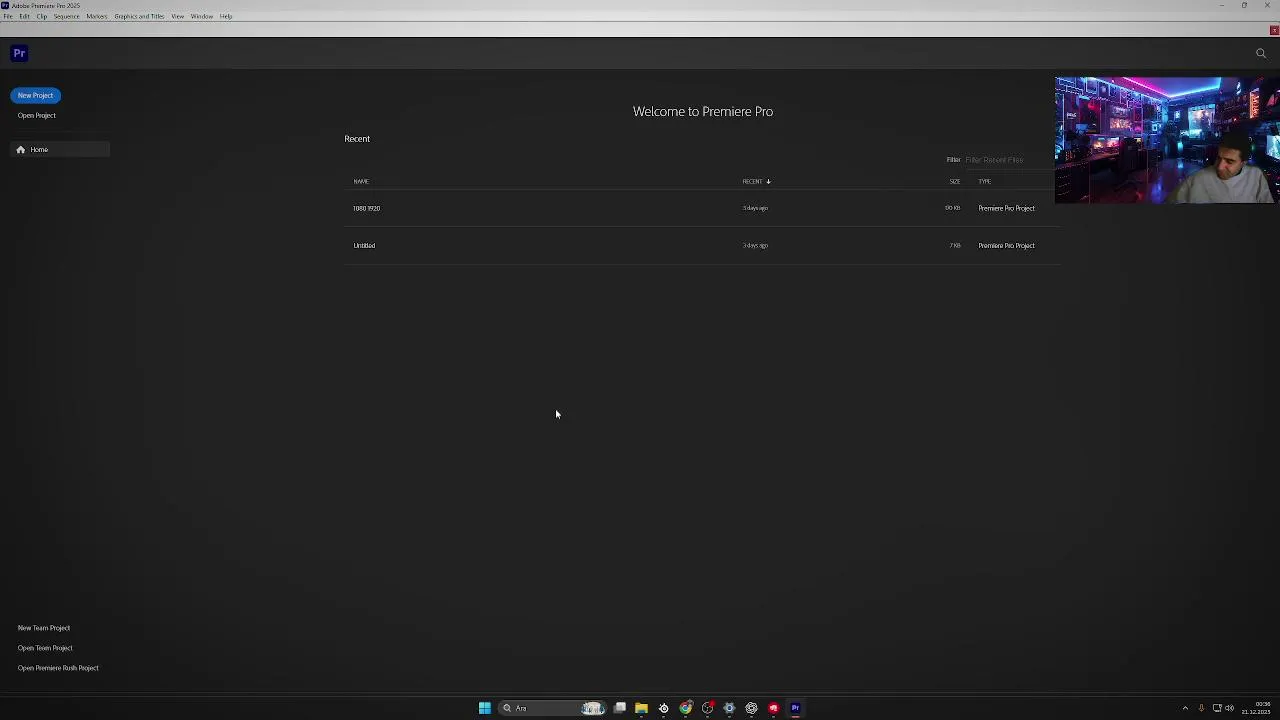Screen dimensions: 1280x720
Task: Click Open Team Project link
Action: point(45,648)
